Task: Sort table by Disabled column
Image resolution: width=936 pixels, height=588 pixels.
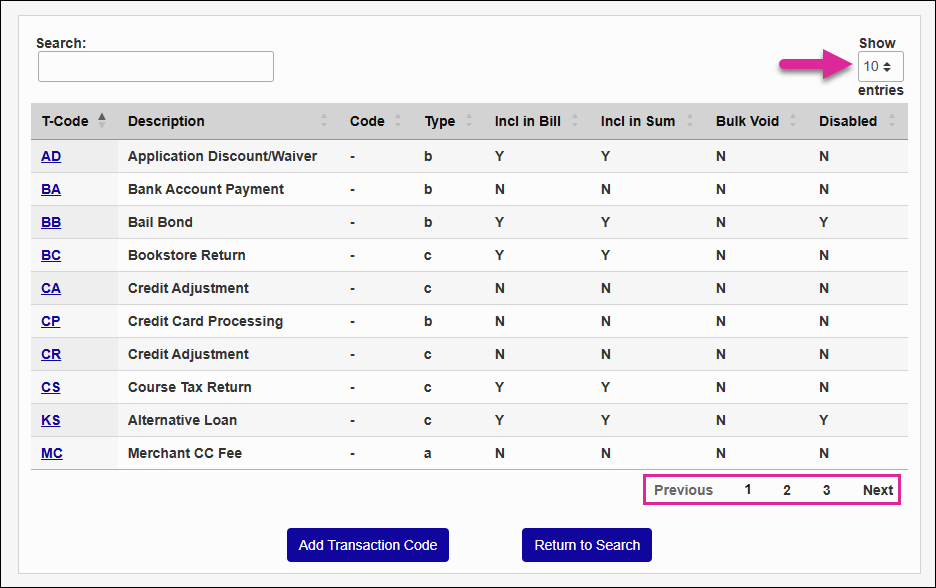Action: (858, 121)
